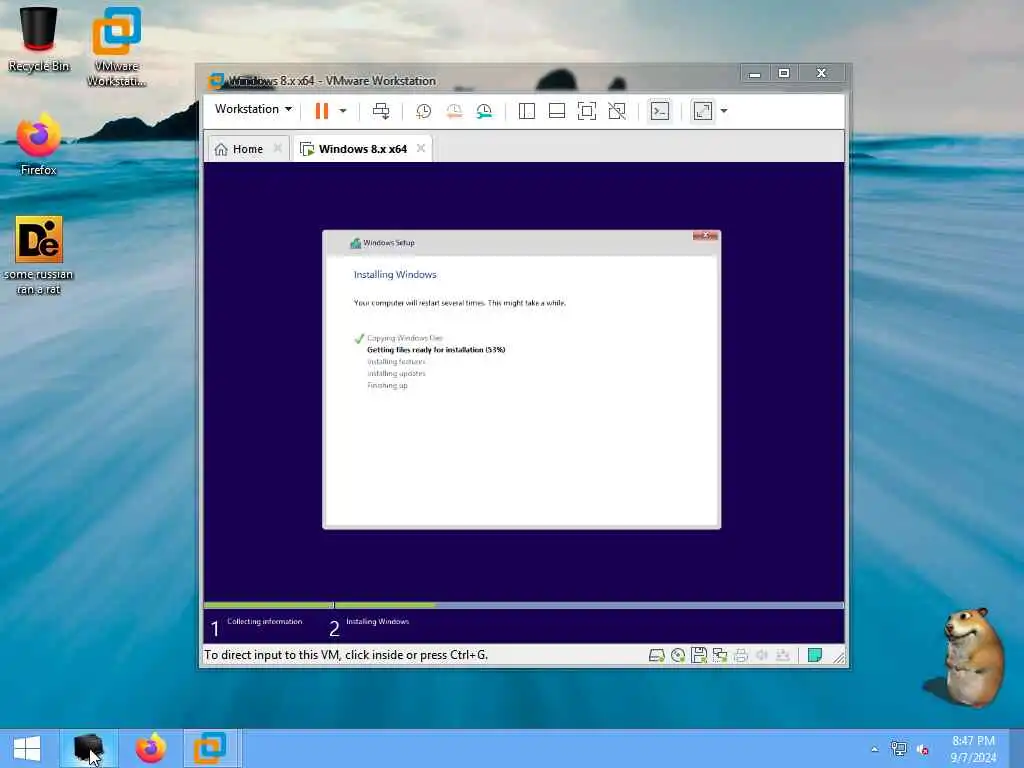
Task: Open the taskbar clock and date
Action: [x=973, y=749]
